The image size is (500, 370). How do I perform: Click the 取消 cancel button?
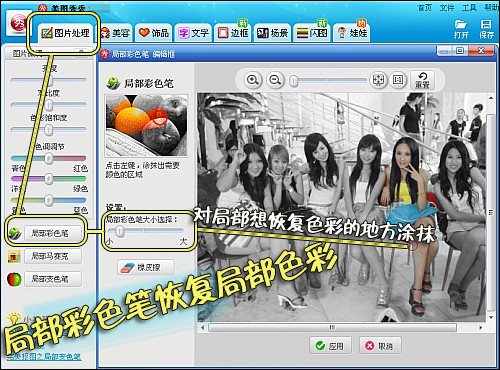click(x=380, y=346)
